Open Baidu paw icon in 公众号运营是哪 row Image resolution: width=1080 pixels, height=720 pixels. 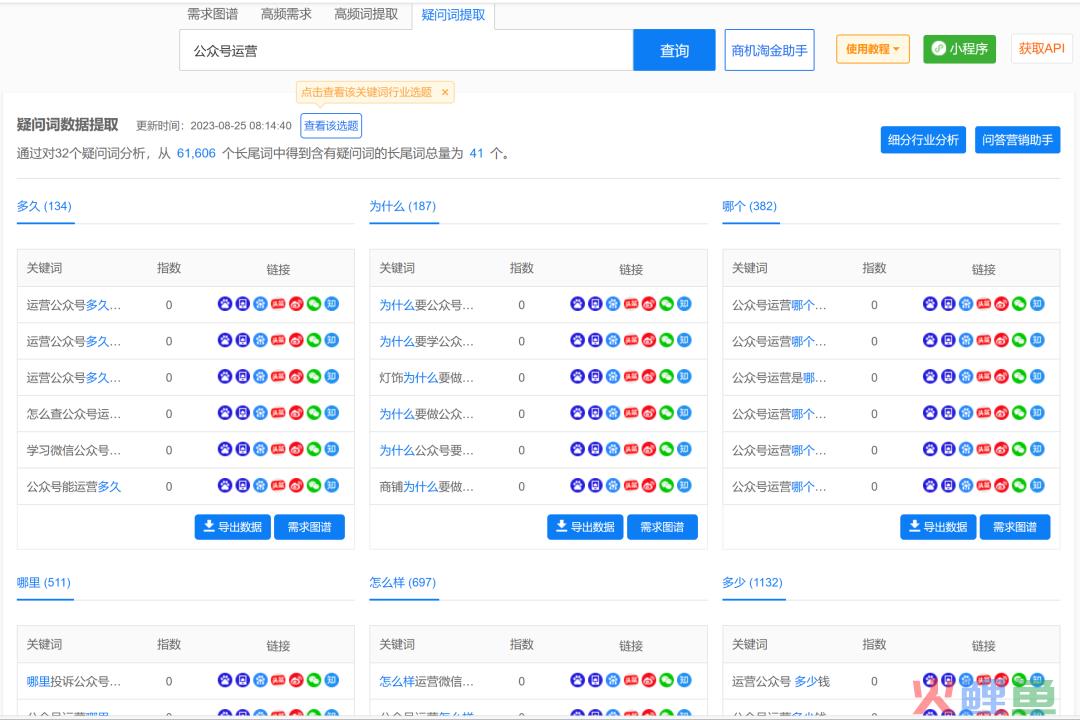pyautogui.click(x=930, y=377)
